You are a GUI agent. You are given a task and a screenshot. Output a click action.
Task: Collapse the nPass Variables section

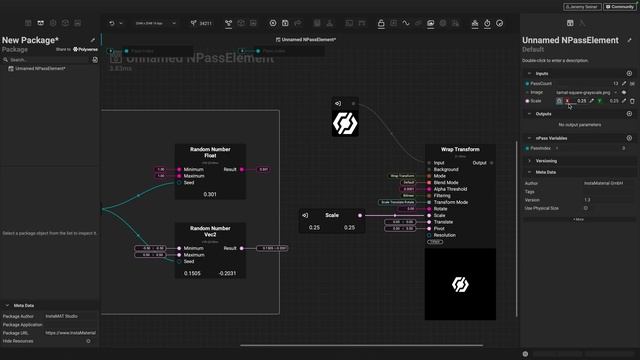pos(529,138)
